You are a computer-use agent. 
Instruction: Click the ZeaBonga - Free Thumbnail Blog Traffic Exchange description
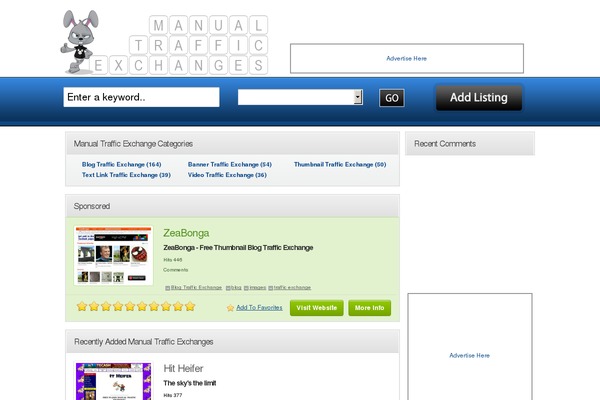click(238, 248)
